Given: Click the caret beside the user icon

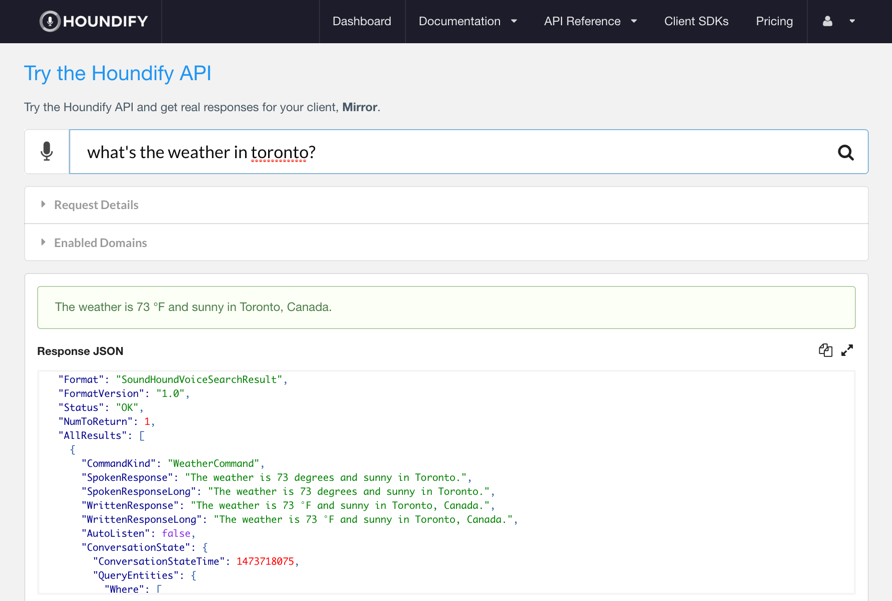Looking at the screenshot, I should pos(852,21).
